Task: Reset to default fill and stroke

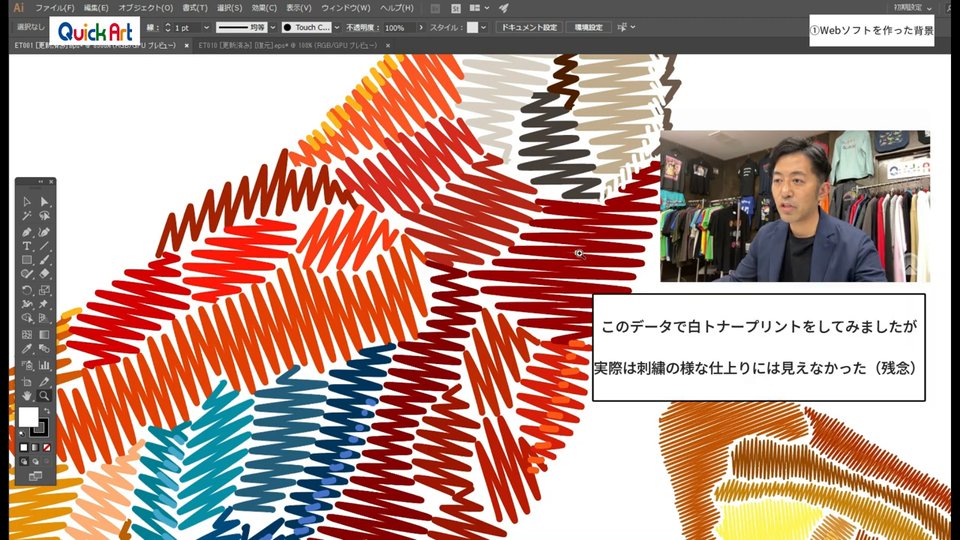Action: pyautogui.click(x=22, y=433)
